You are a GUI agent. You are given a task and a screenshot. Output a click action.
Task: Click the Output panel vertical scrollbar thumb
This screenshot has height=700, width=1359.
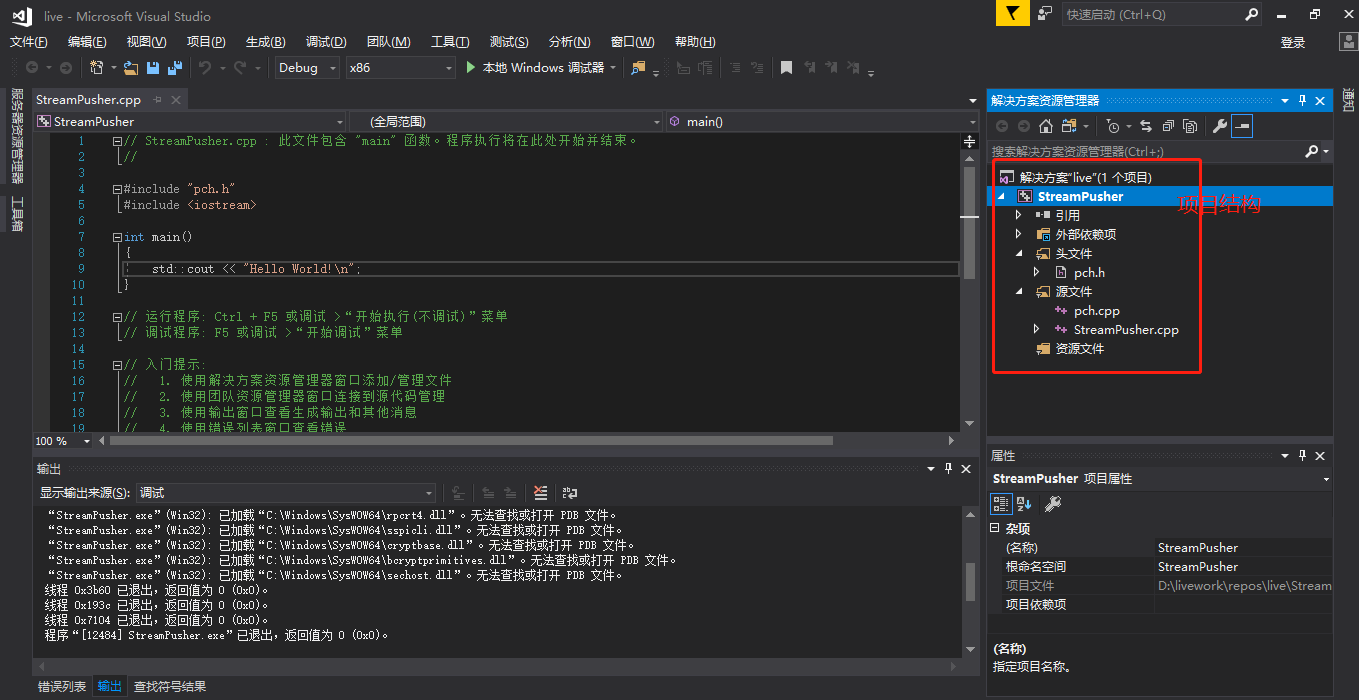(970, 582)
